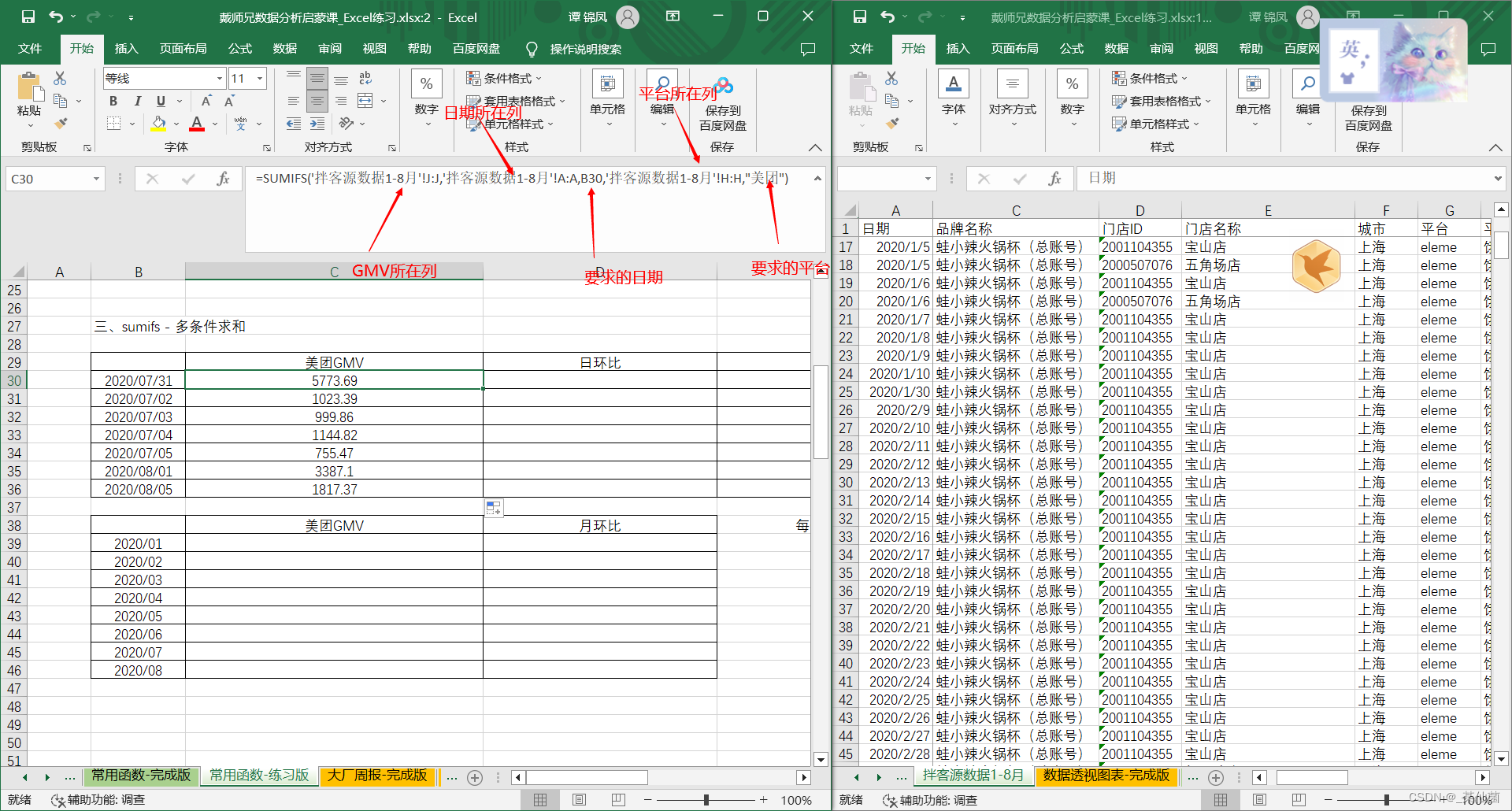Open the font name dropdown showing 等线
Screen dimensions: 1512x811
pyautogui.click(x=220, y=78)
